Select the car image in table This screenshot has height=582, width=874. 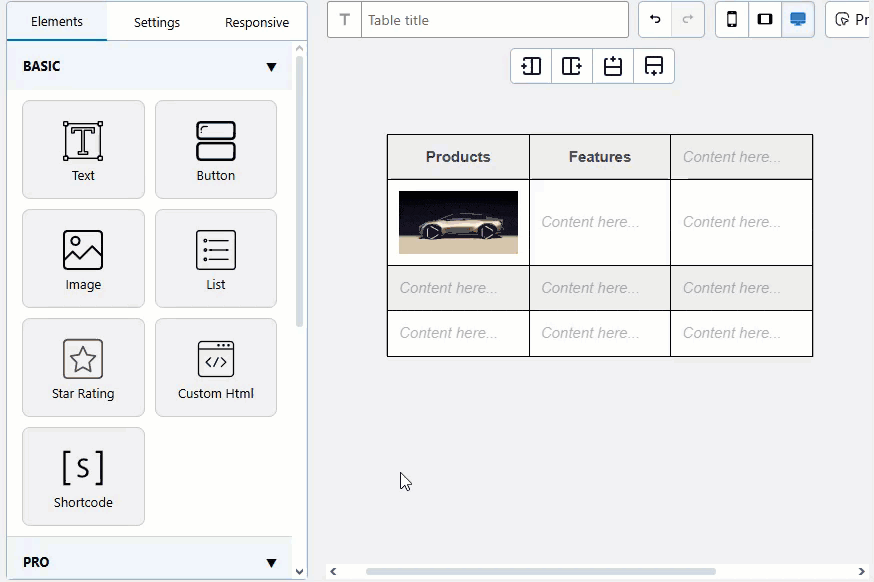458,222
